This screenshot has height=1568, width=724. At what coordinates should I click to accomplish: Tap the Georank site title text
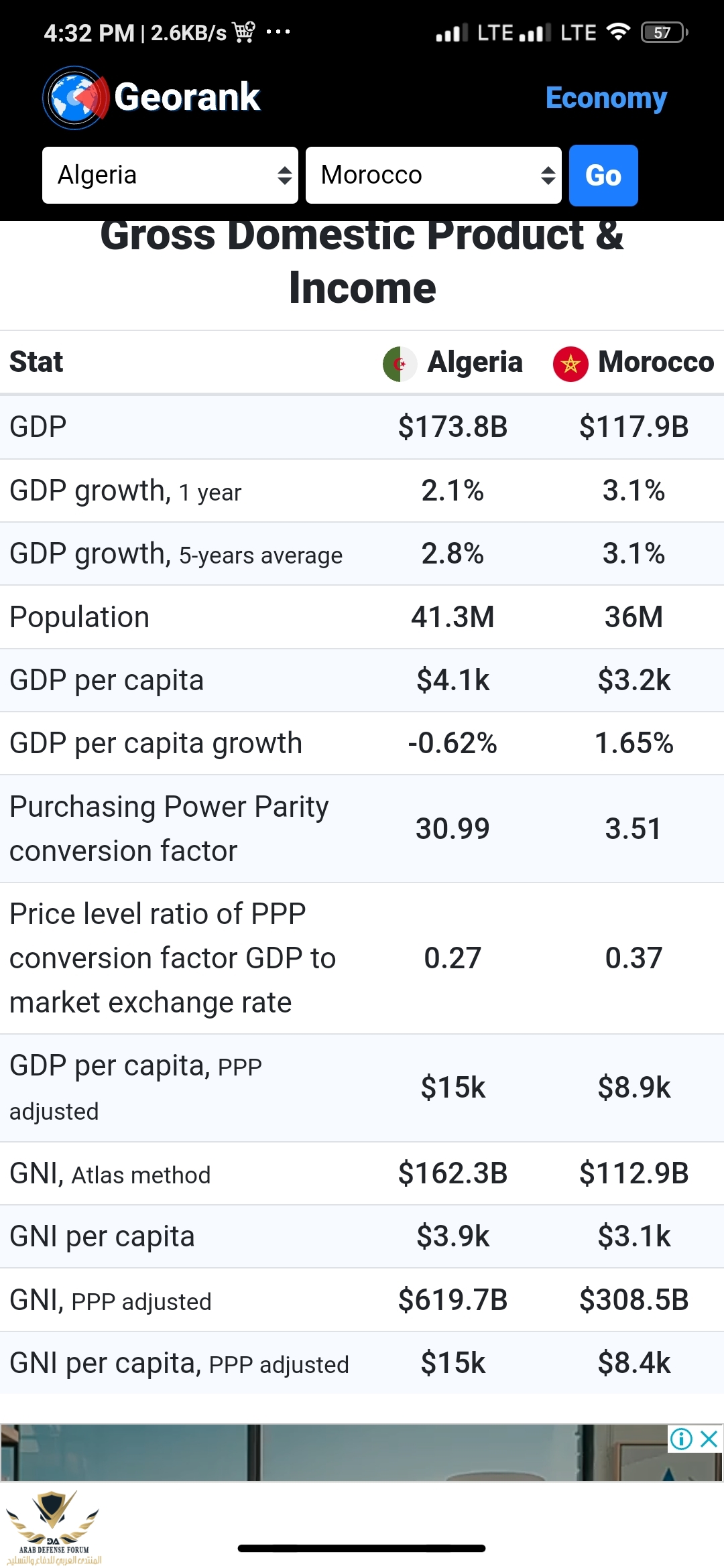187,97
